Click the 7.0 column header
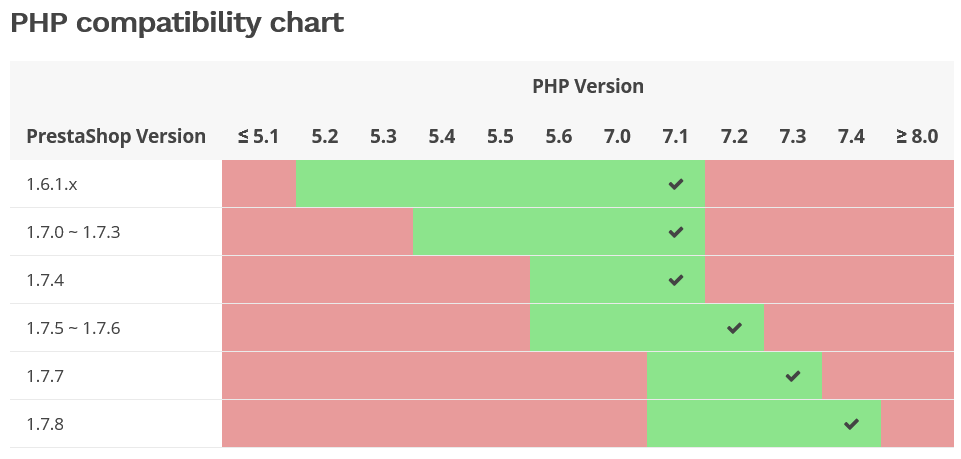 click(x=618, y=136)
